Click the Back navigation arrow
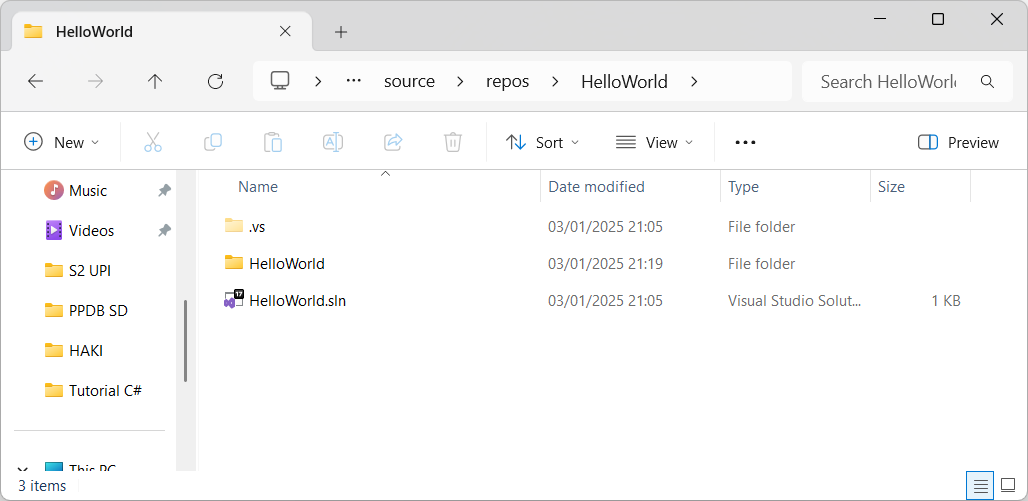The width and height of the screenshot is (1028, 501). (36, 82)
